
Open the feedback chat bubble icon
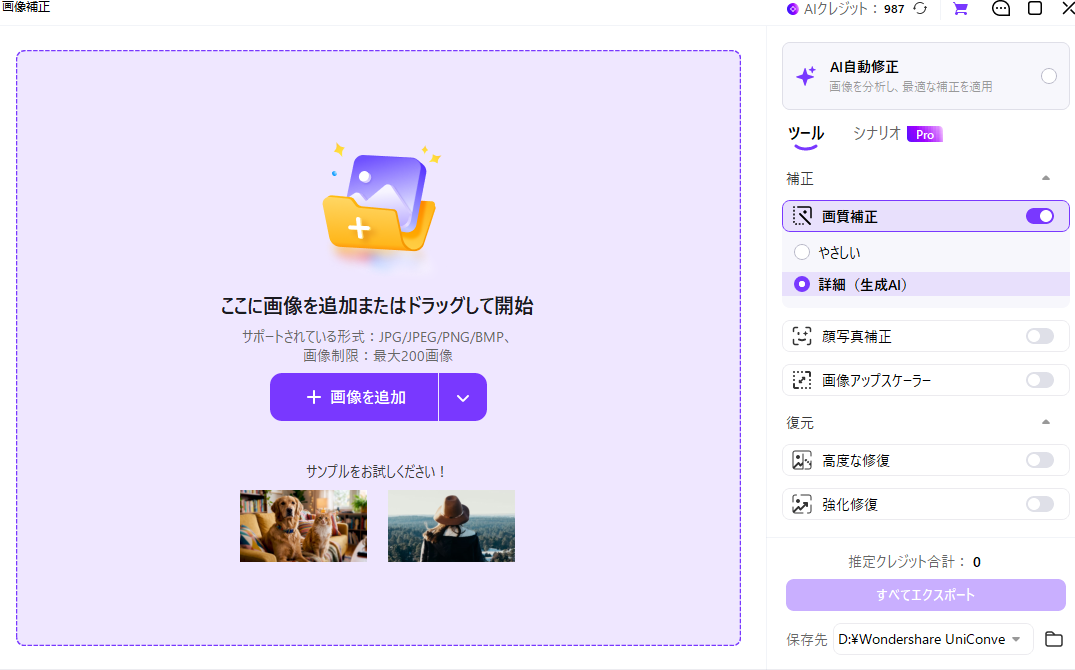pyautogui.click(x=1001, y=8)
